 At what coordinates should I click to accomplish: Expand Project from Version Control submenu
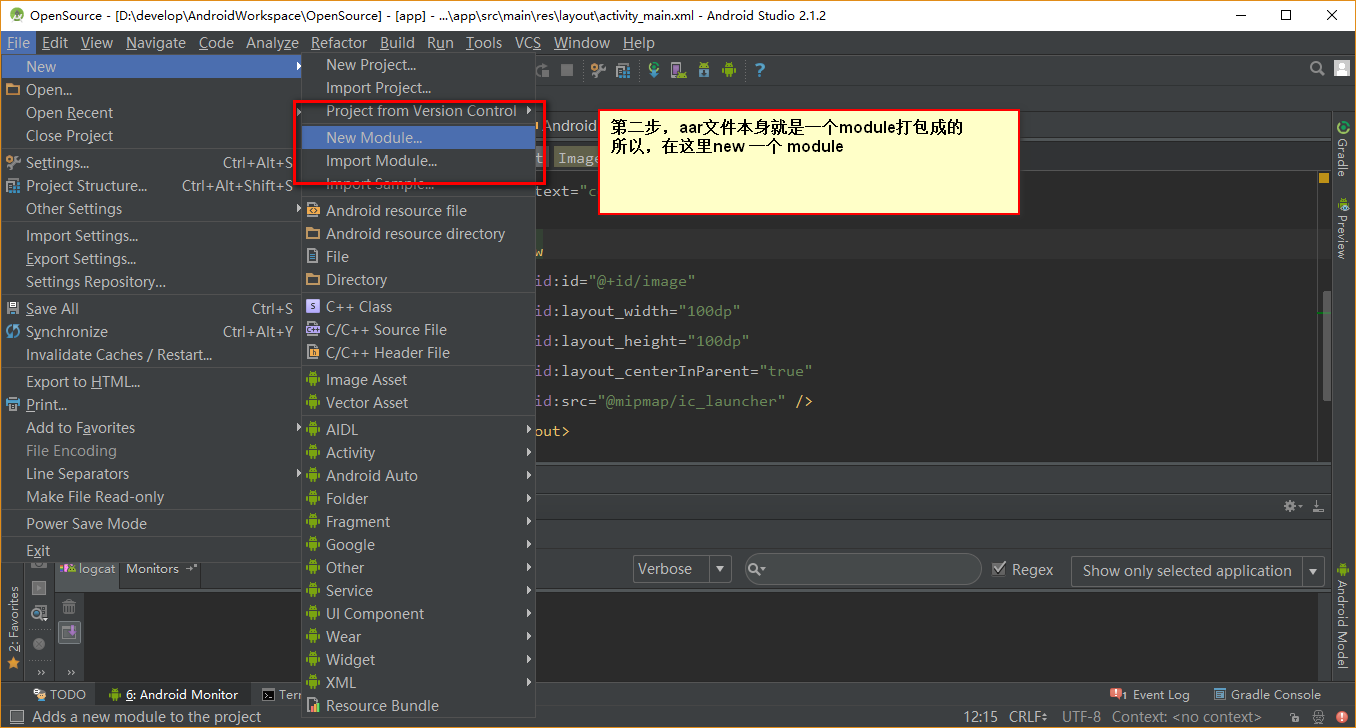pos(419,111)
